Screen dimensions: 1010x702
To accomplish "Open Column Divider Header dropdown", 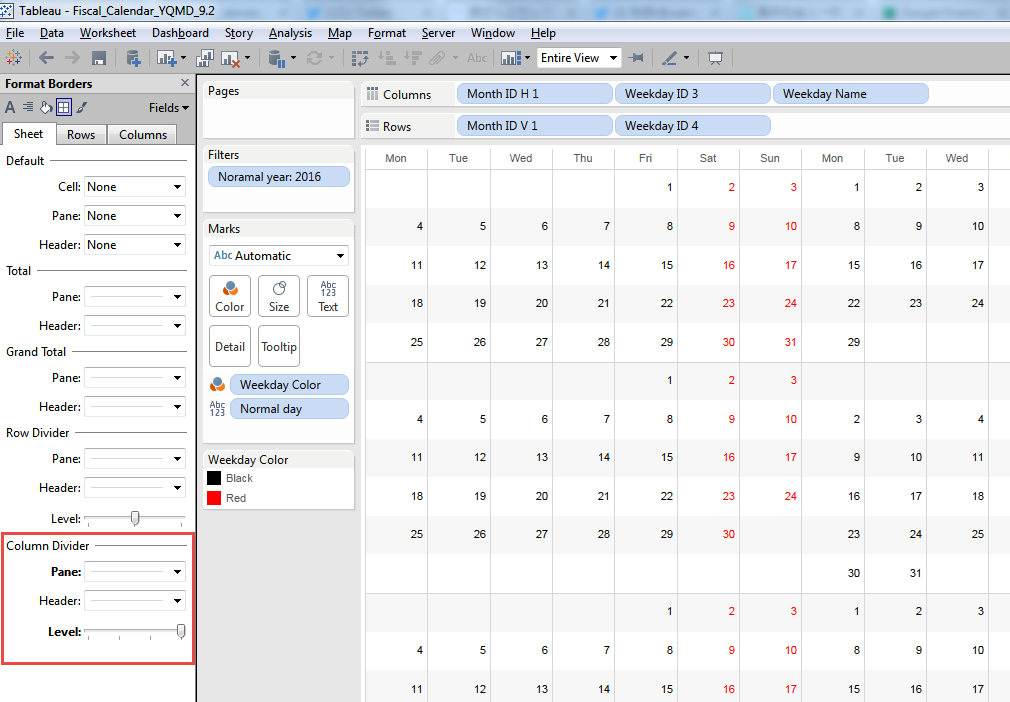I will click(x=135, y=601).
